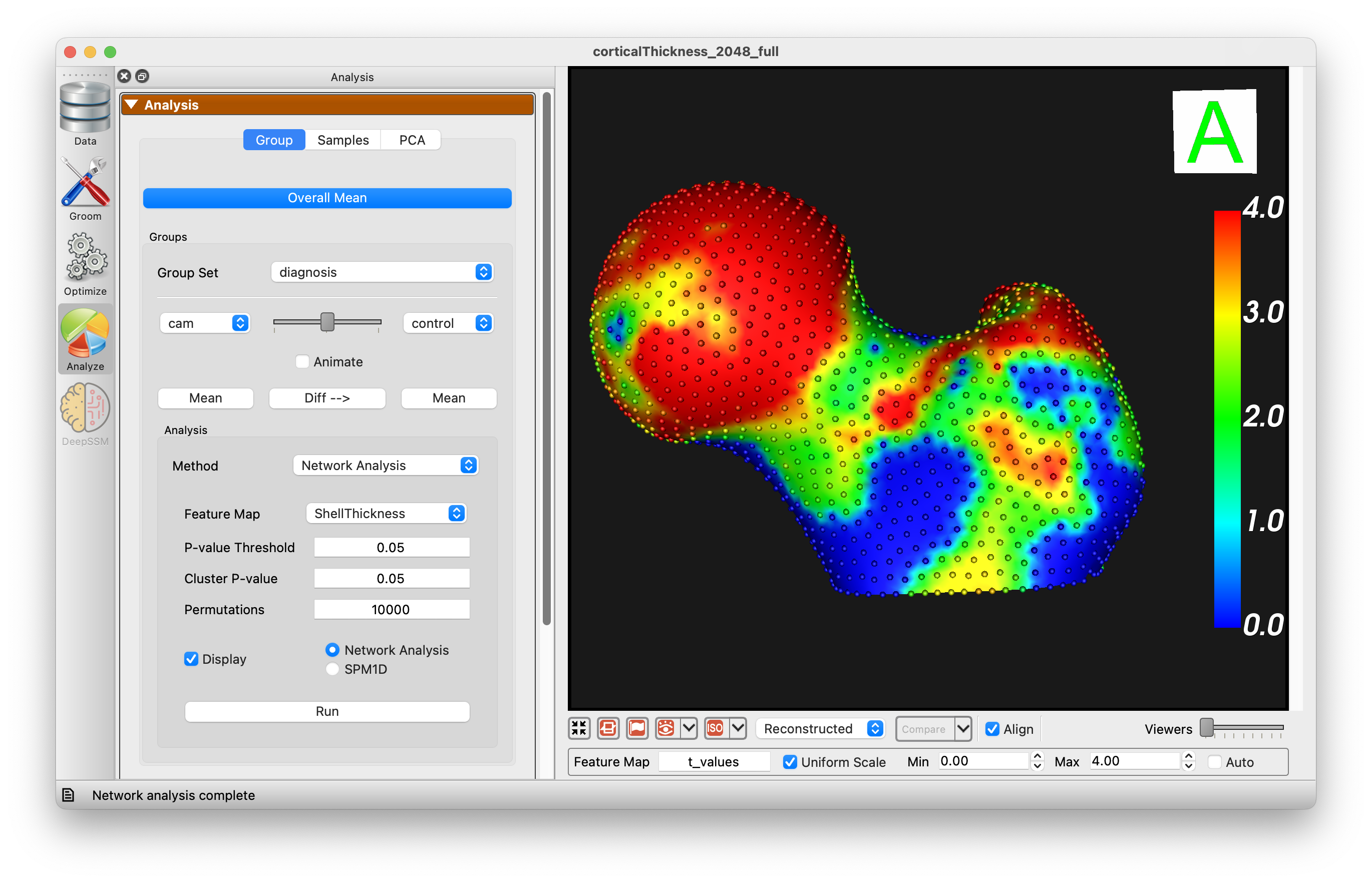1372x883 pixels.
Task: Increase the Min value stepper up arrow
Action: (1037, 756)
